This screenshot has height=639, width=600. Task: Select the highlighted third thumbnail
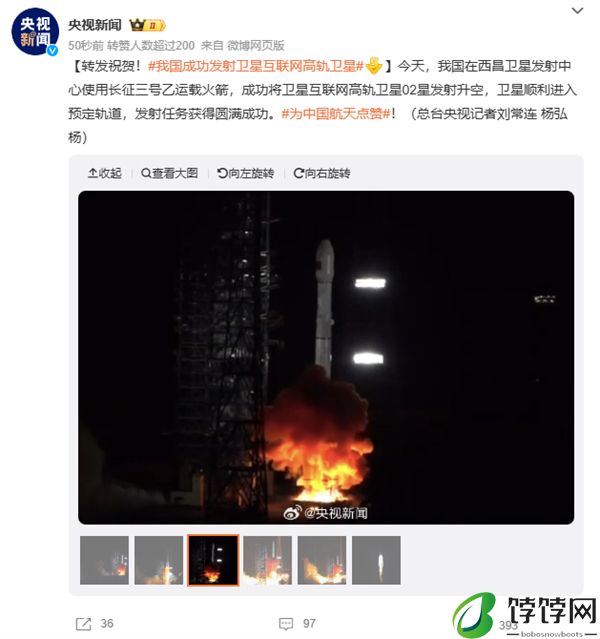click(x=213, y=560)
